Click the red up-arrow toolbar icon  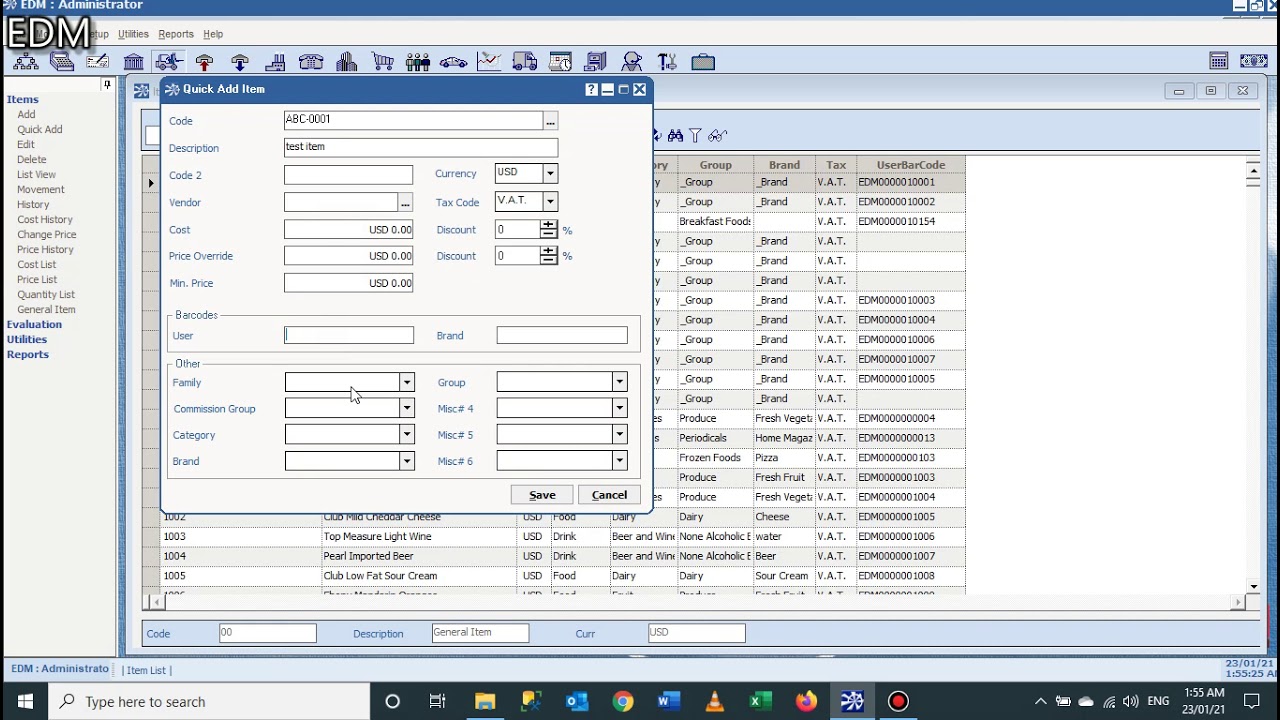204,62
